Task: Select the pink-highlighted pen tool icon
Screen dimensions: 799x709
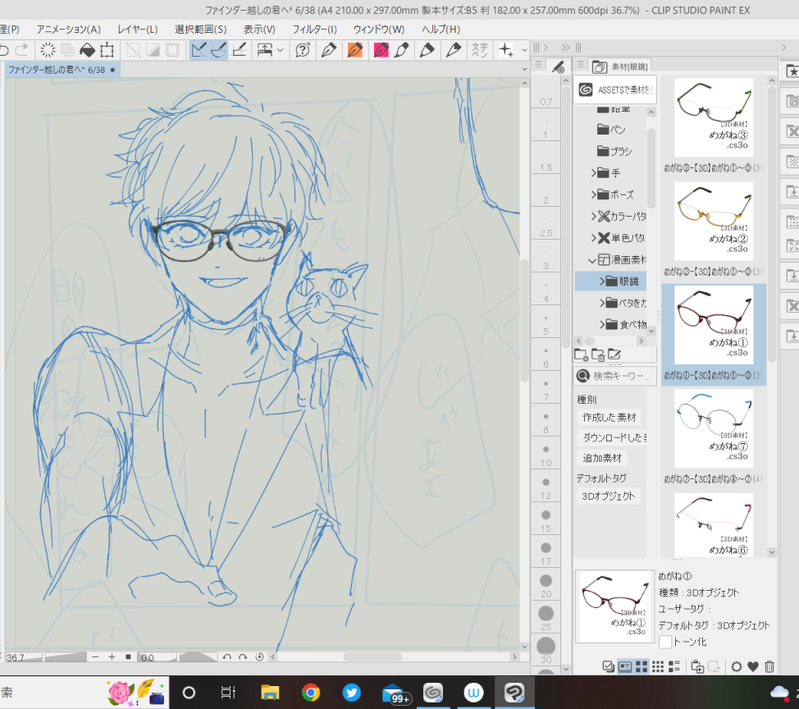Action: [381, 50]
